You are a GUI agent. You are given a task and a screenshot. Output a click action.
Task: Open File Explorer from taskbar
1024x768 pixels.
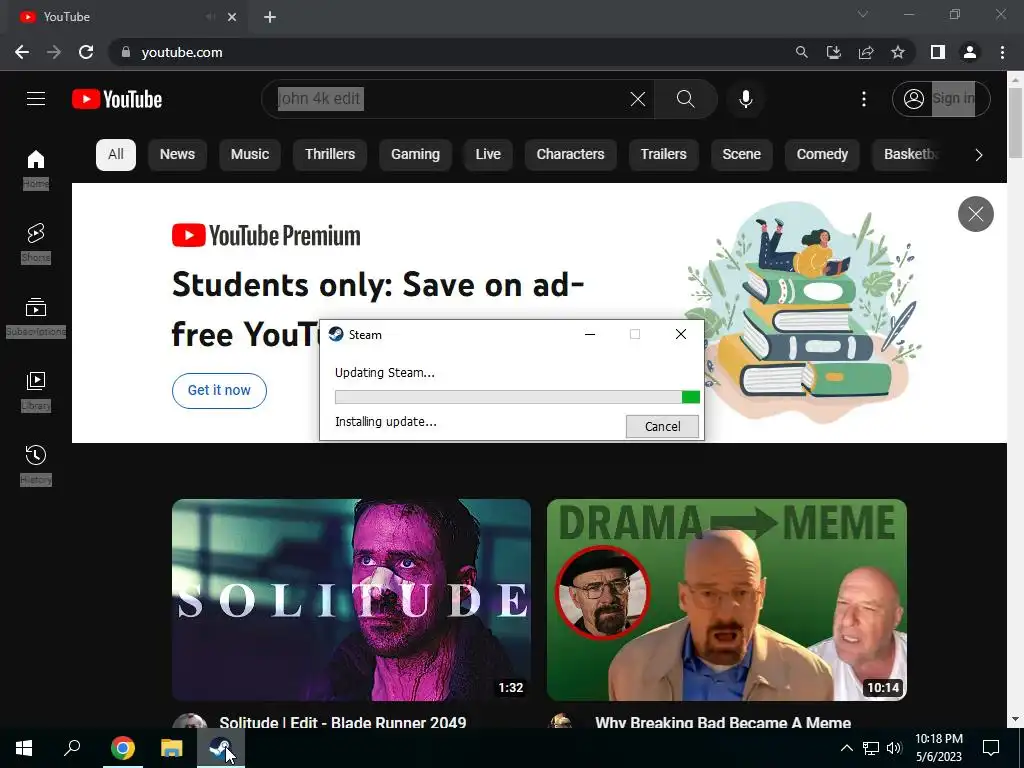point(172,748)
